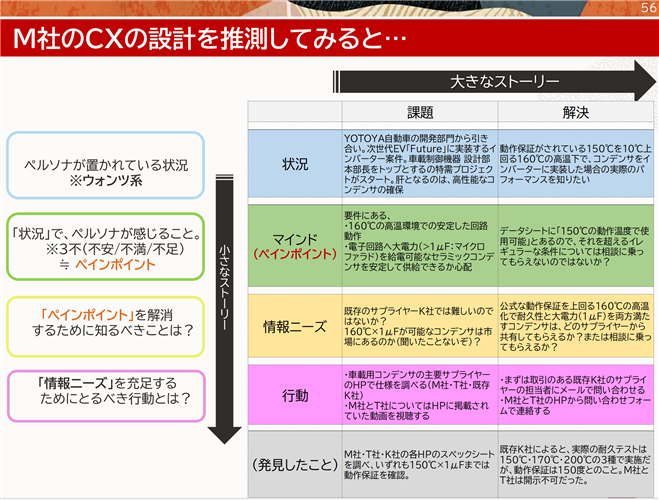This screenshot has height=500, width=659.
Task: Select the pink 行動 row label
Action: coord(295,395)
